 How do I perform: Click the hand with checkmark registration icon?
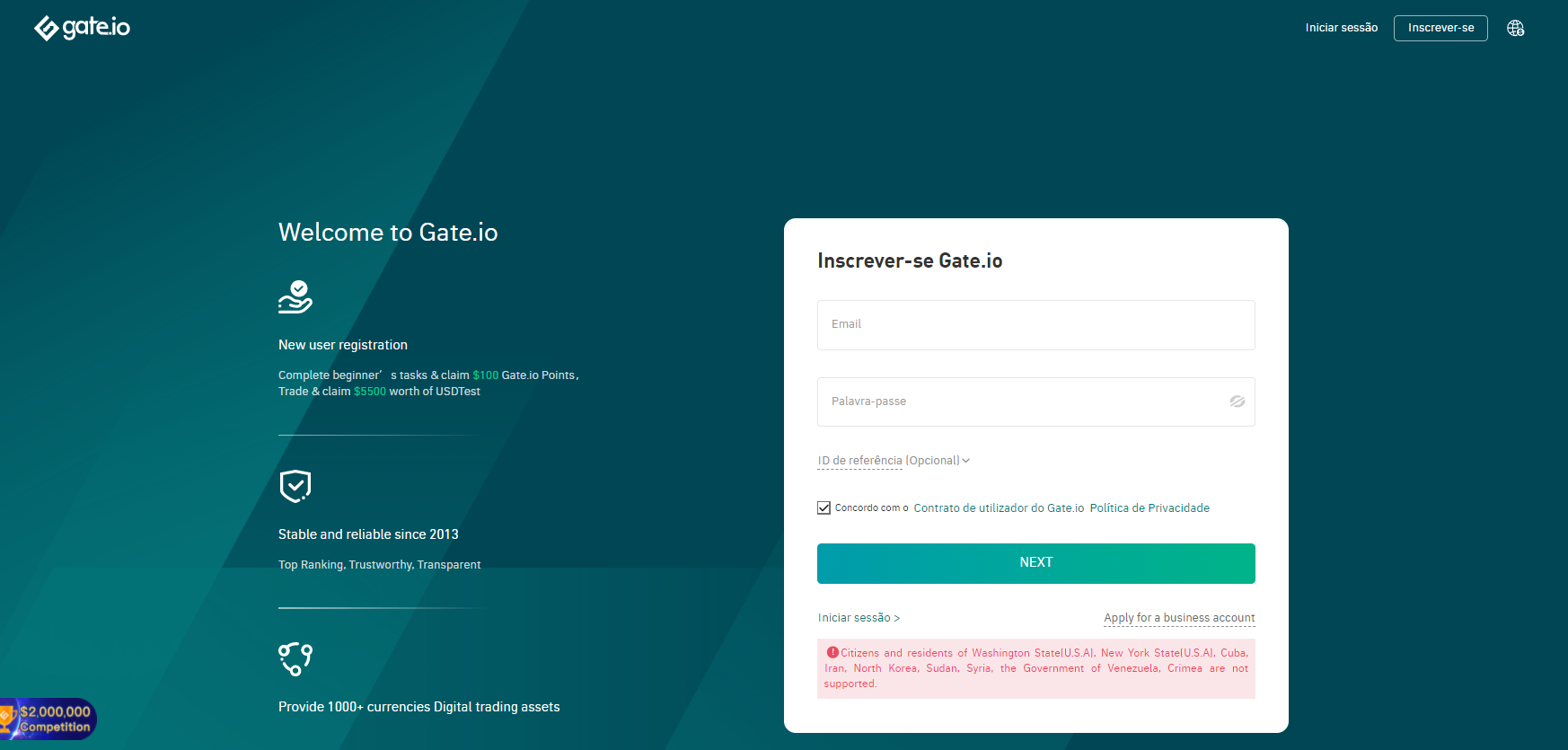pyautogui.click(x=295, y=297)
